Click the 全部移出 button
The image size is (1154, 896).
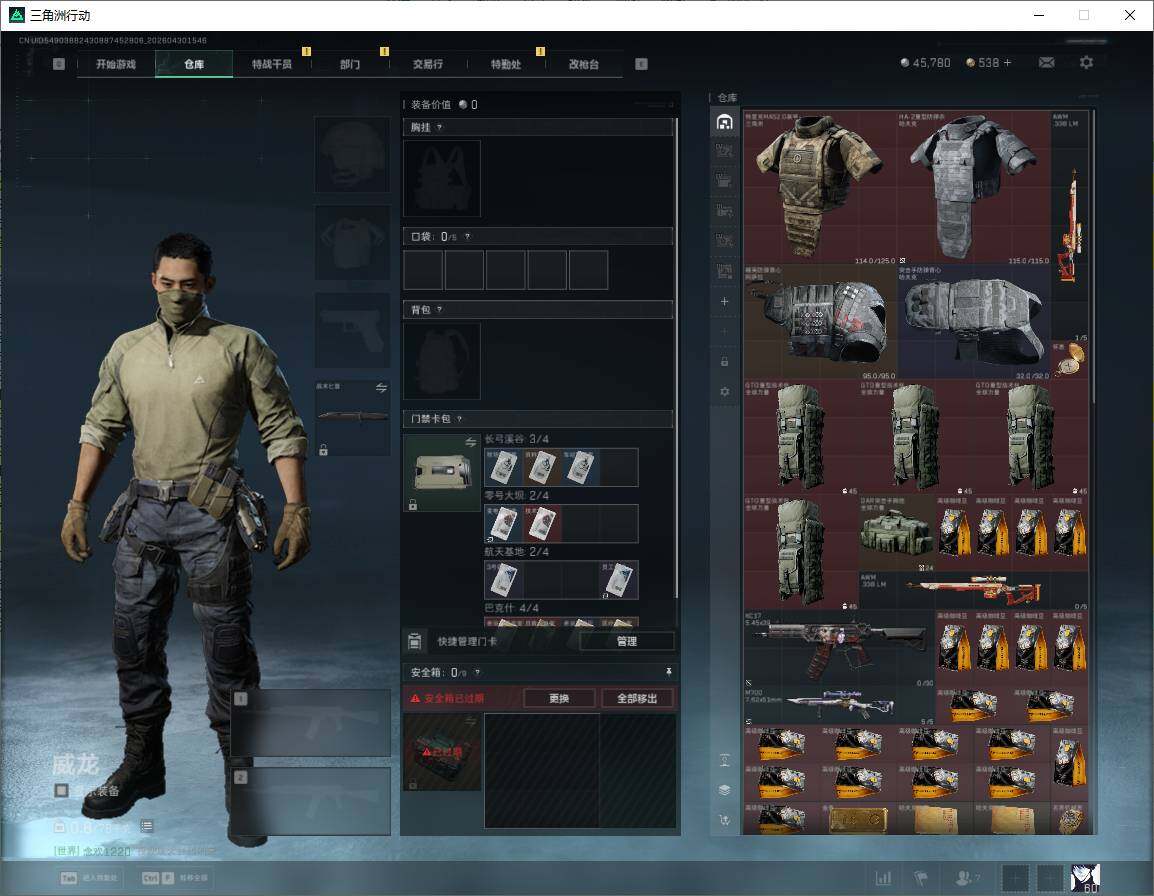(637, 698)
